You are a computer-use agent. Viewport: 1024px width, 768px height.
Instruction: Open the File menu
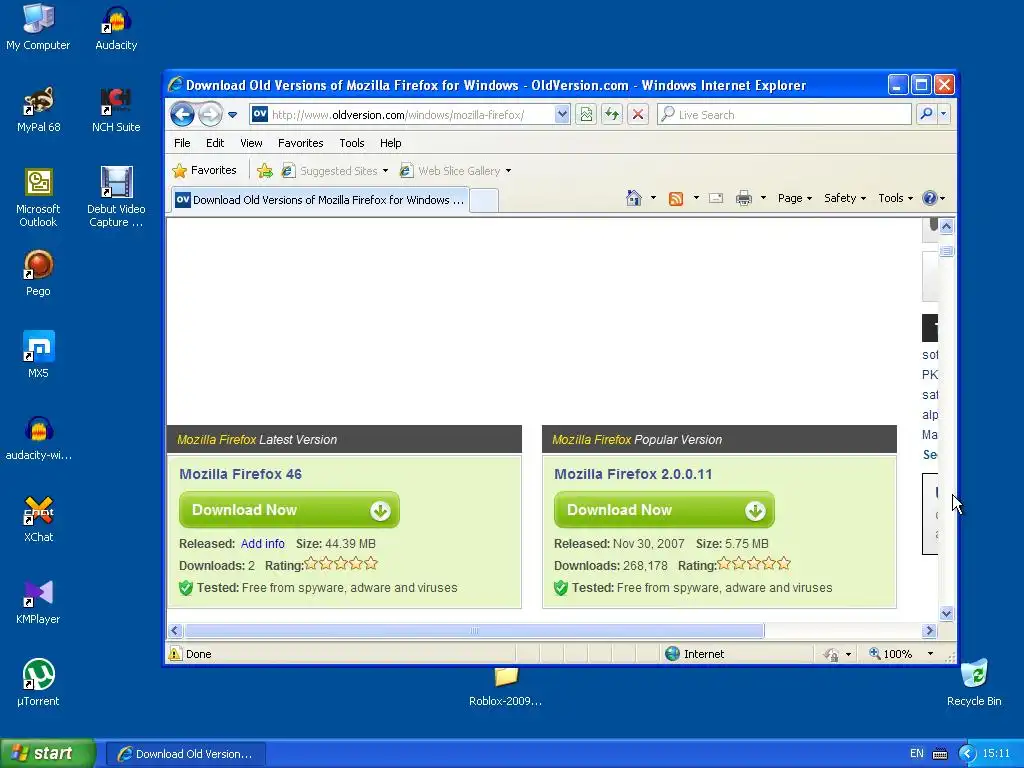pyautogui.click(x=182, y=143)
